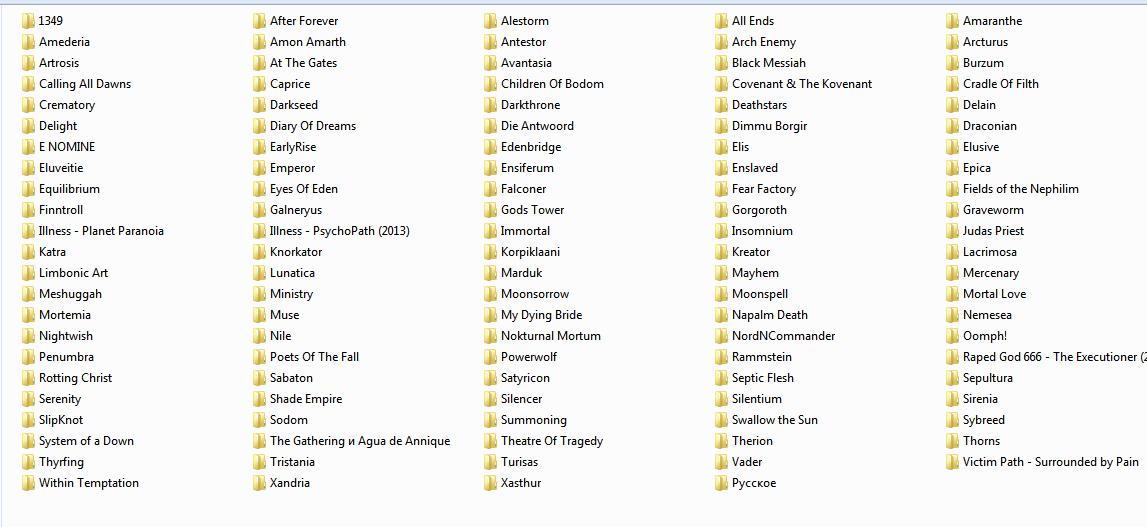Select the Arch Enemy folder name
The image size is (1147, 527).
click(x=764, y=42)
